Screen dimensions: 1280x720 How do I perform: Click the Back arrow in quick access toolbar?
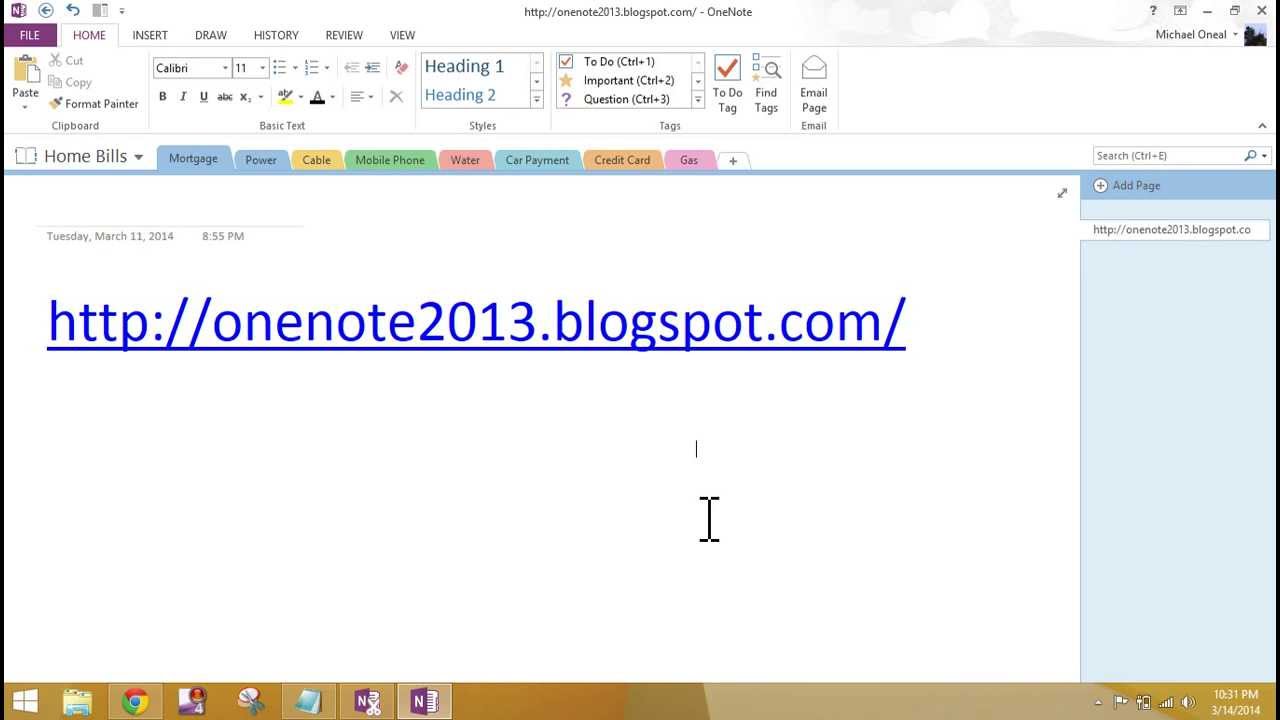tap(46, 11)
